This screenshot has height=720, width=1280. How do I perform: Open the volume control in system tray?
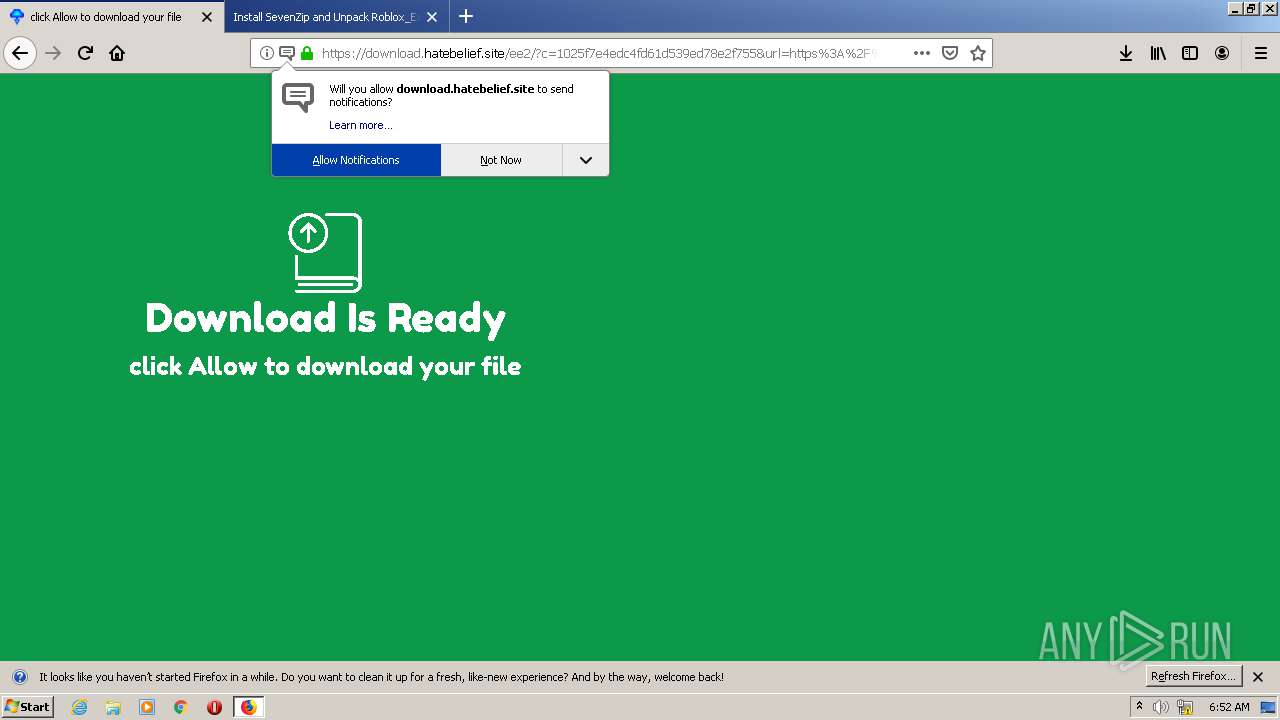pyautogui.click(x=1161, y=707)
